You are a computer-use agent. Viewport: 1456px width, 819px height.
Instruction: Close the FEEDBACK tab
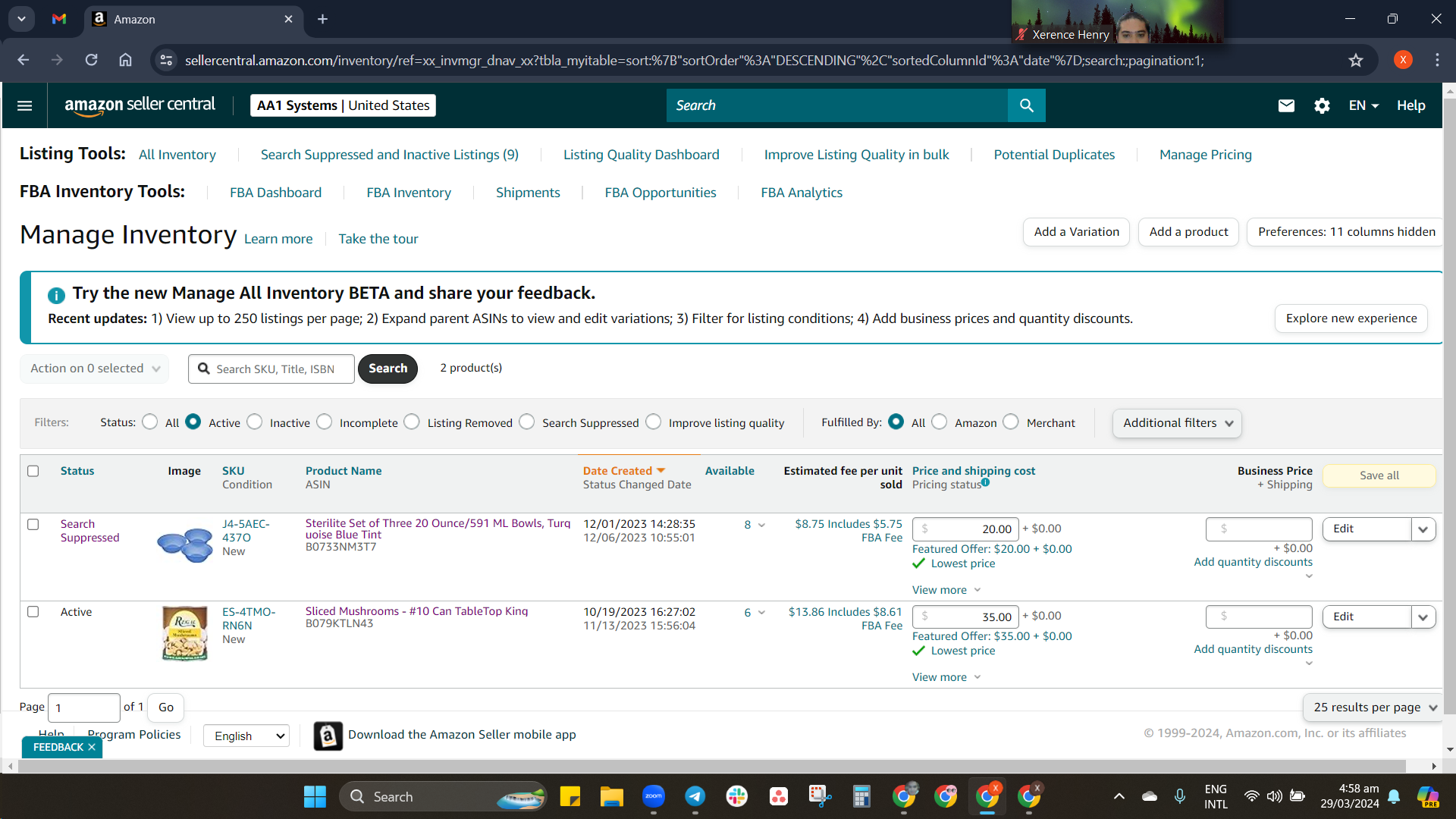point(92,747)
